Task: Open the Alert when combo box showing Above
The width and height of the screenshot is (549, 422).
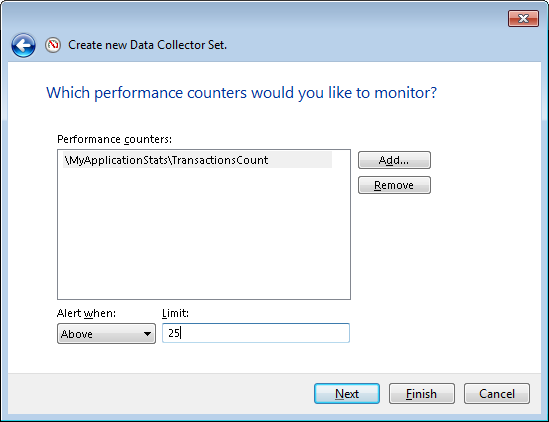Action: pyautogui.click(x=106, y=333)
